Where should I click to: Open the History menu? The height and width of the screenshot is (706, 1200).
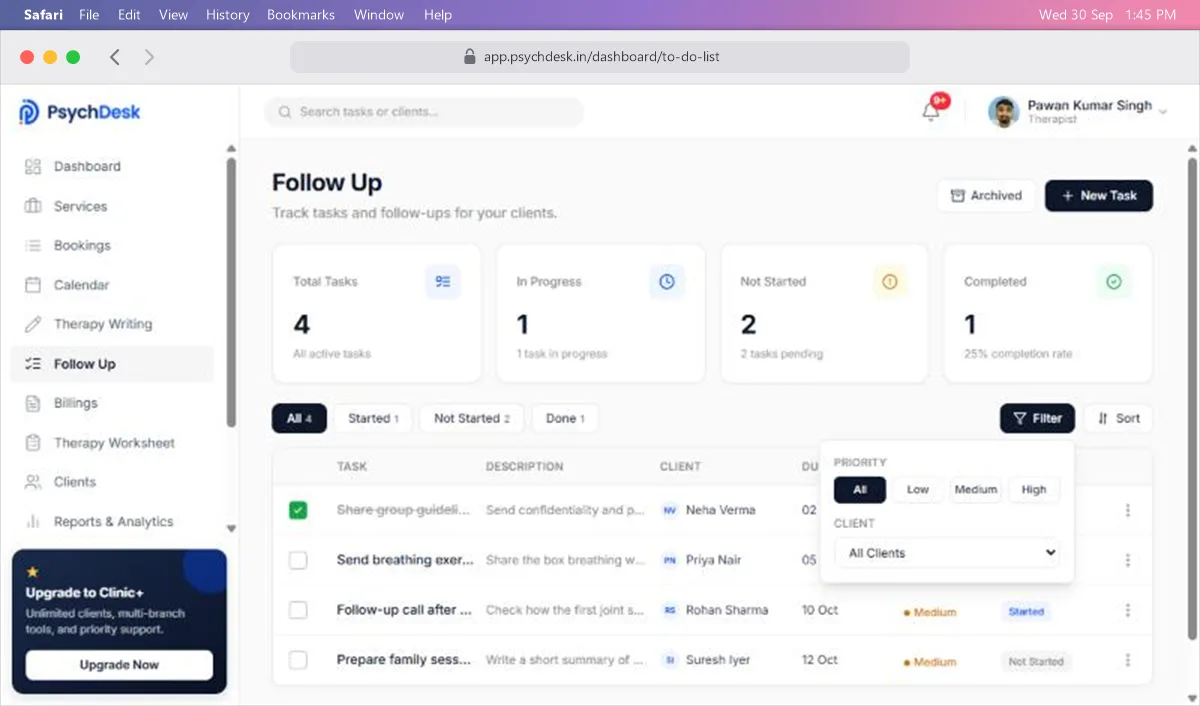coord(228,15)
